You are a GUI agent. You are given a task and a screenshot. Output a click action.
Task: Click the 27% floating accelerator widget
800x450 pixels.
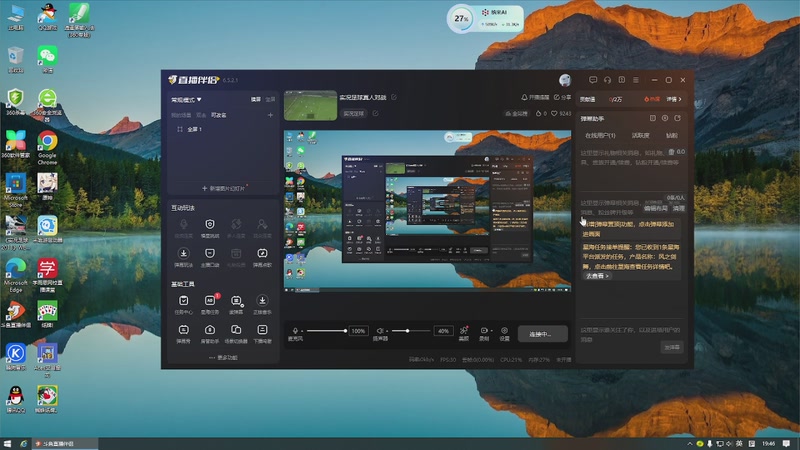[485, 19]
